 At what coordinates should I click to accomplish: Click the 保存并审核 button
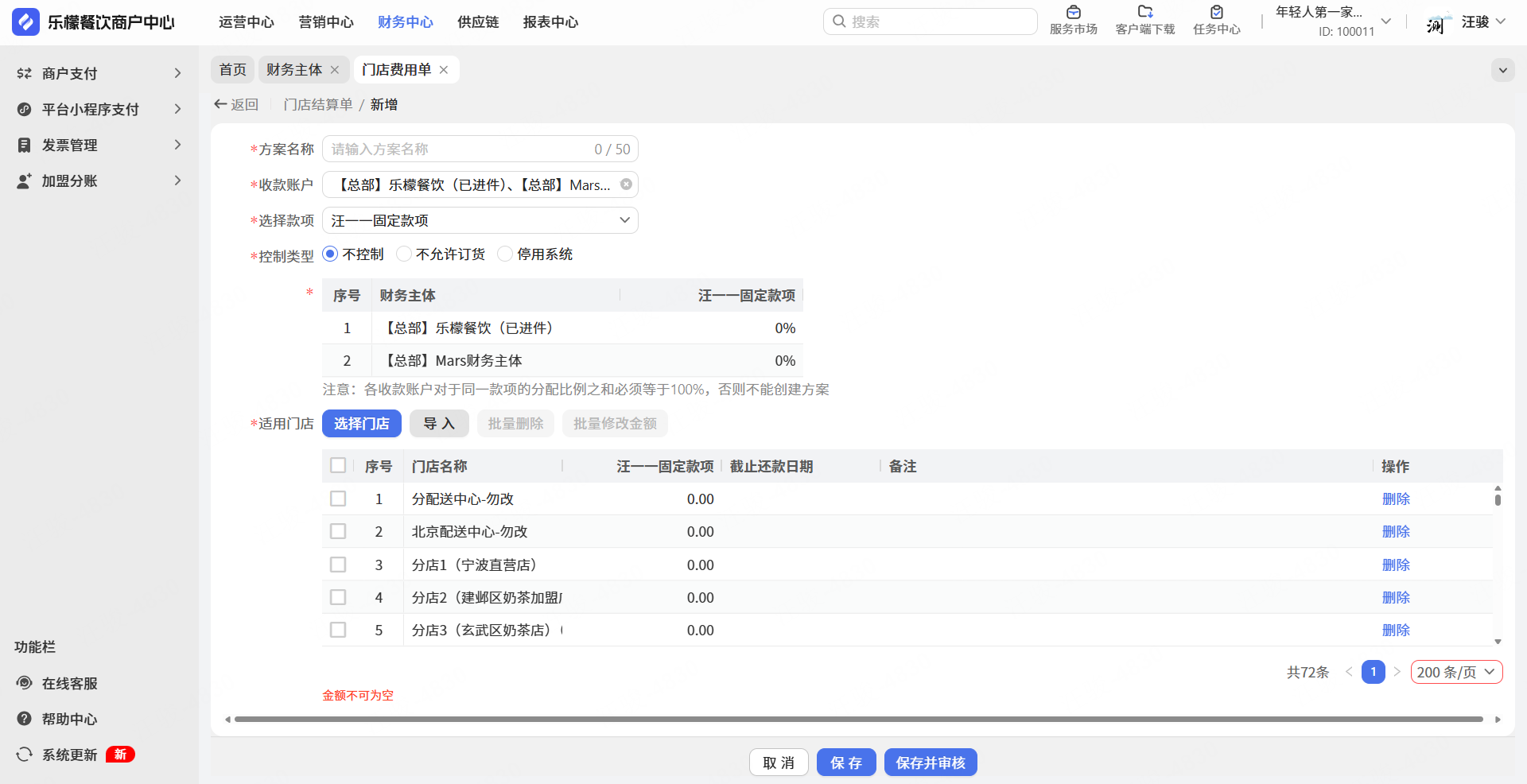[x=930, y=763]
